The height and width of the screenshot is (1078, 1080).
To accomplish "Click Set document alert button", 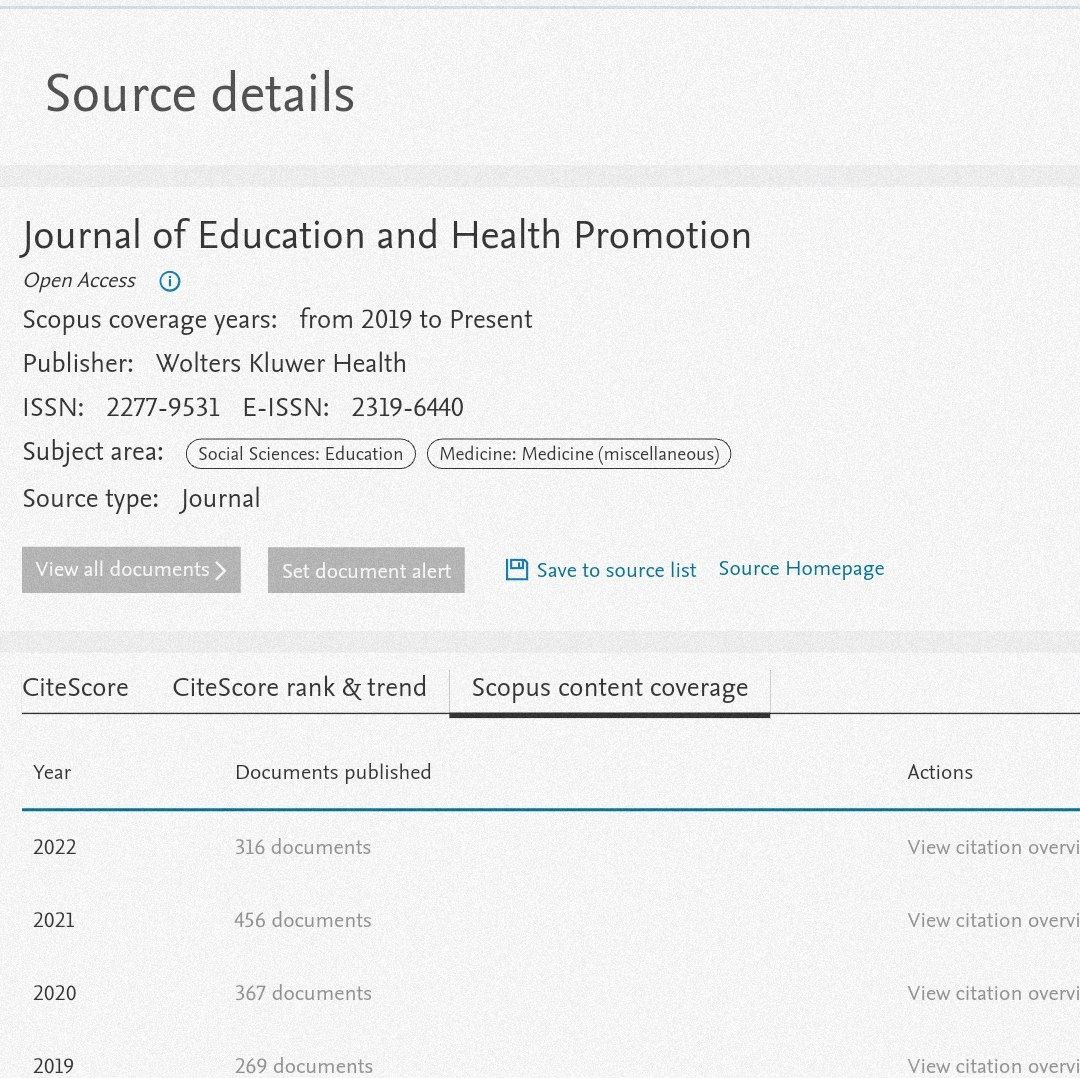I will [366, 570].
